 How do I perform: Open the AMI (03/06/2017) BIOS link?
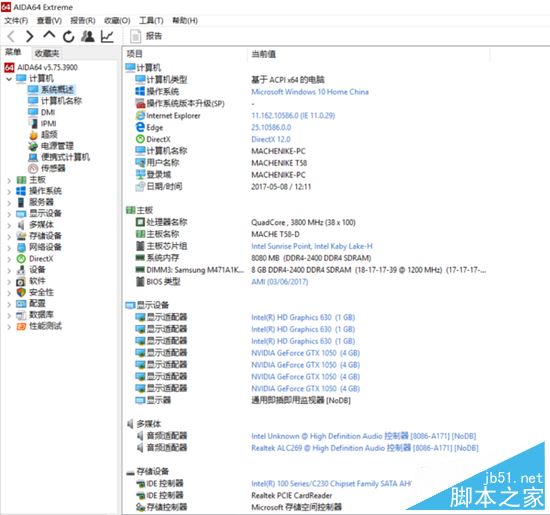[280, 282]
